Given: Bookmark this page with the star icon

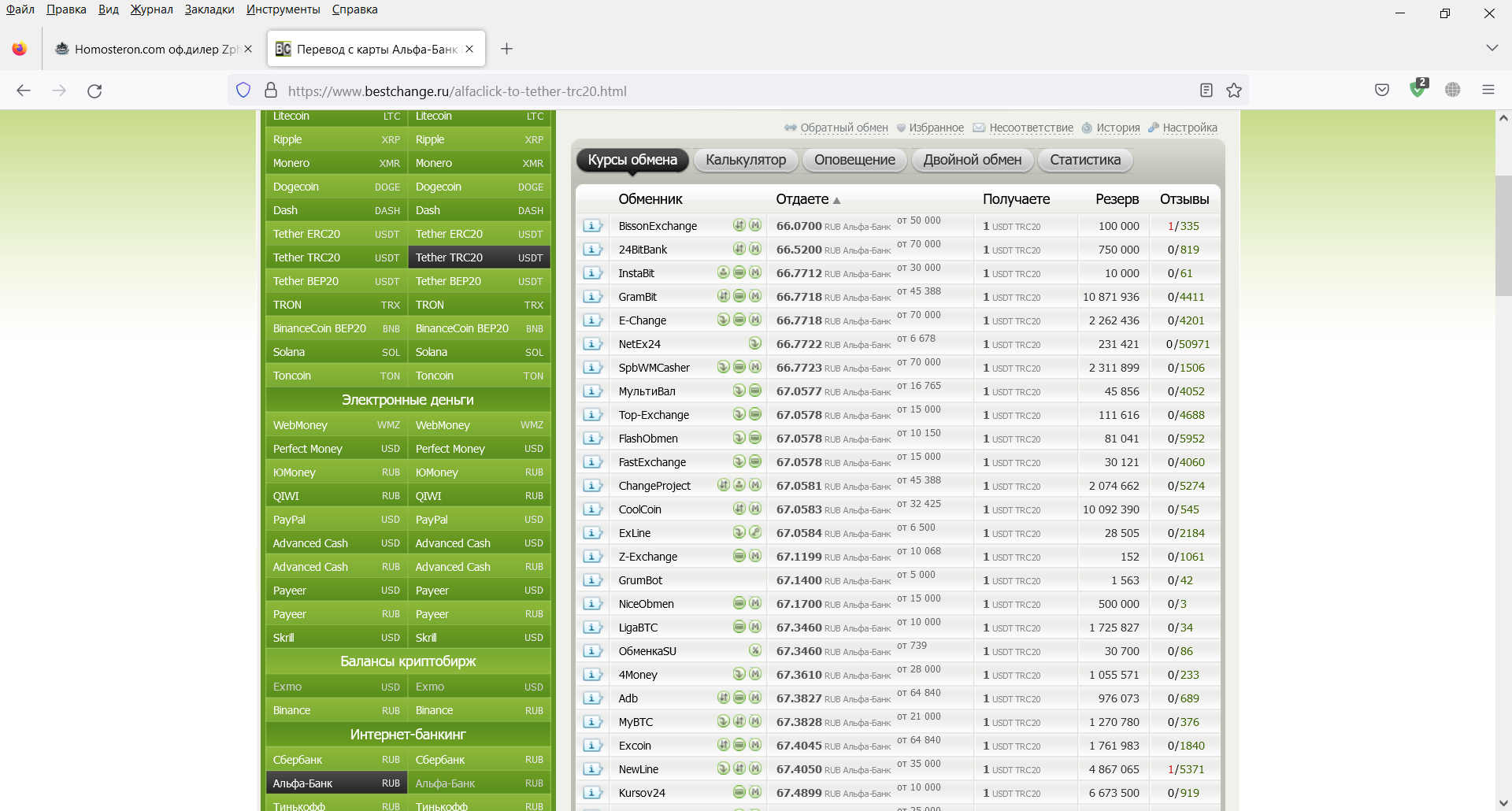Looking at the screenshot, I should 1234,91.
